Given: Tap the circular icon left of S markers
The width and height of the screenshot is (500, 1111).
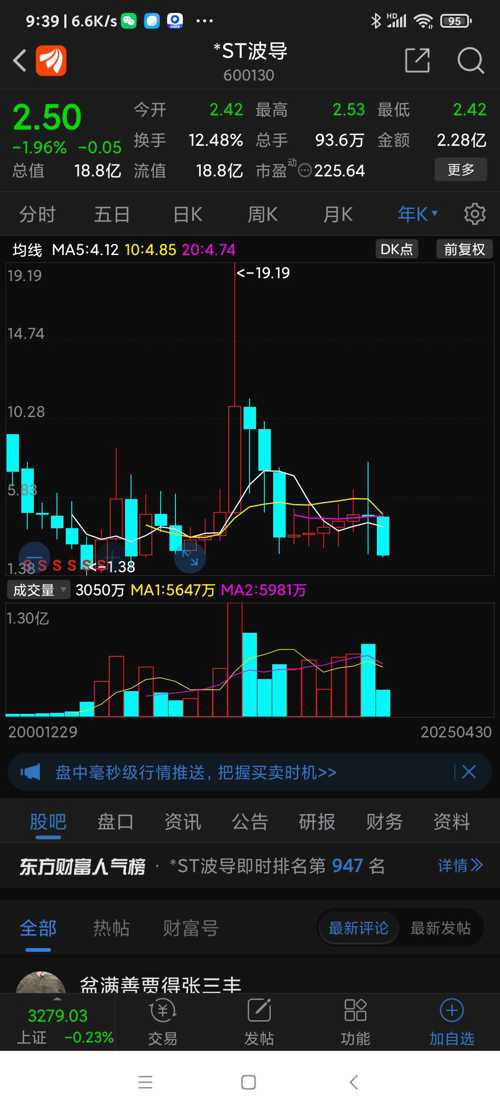Looking at the screenshot, I should point(33,556).
